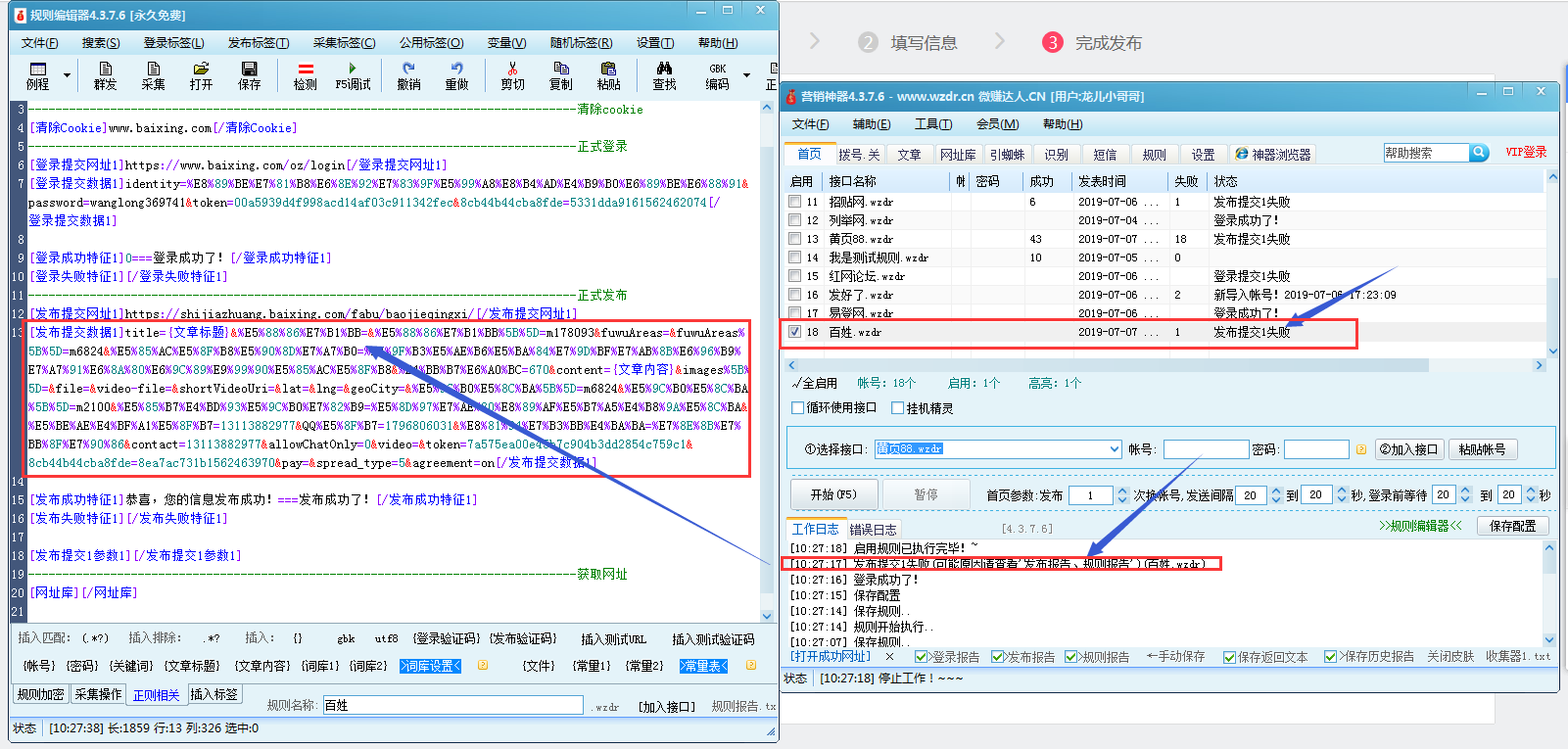
Task: Click the X icon next to 打开成功网址
Action: (x=889, y=656)
